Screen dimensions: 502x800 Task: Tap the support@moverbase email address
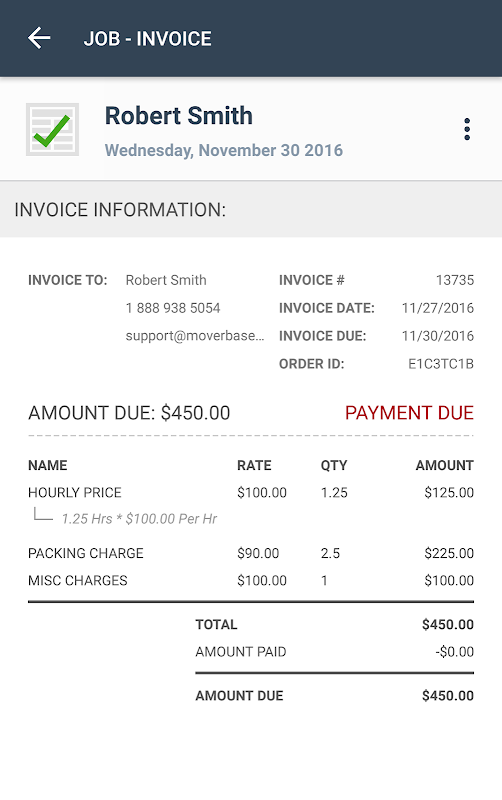tap(195, 336)
